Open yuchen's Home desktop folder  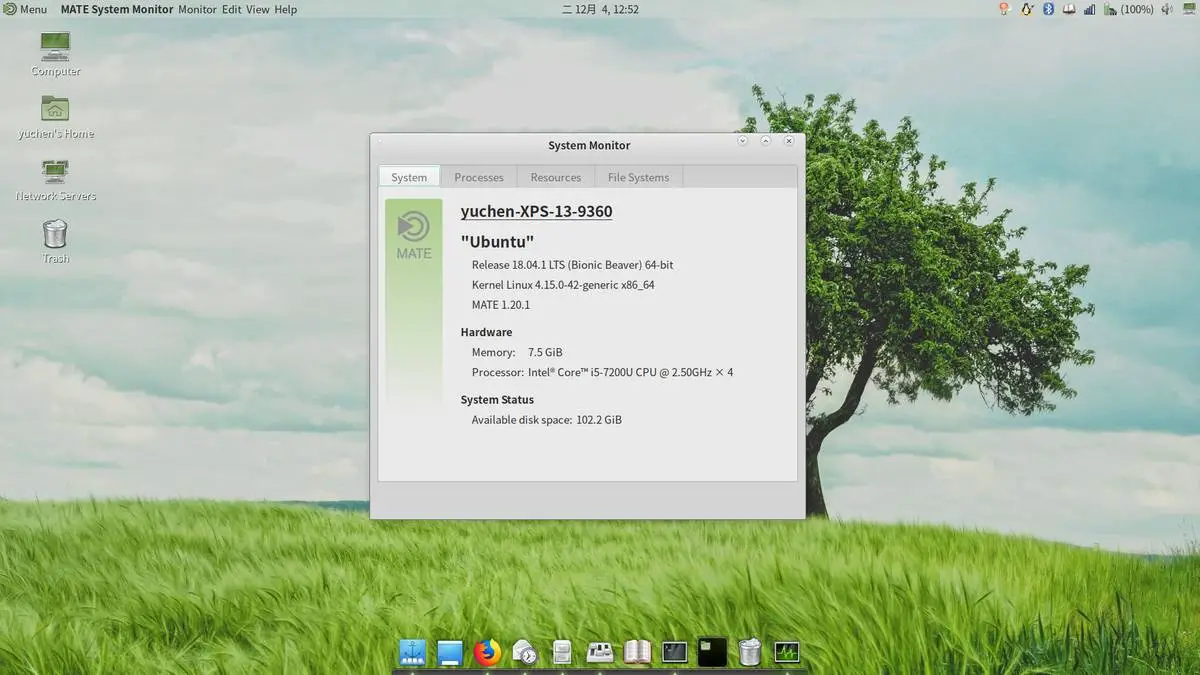(x=55, y=117)
